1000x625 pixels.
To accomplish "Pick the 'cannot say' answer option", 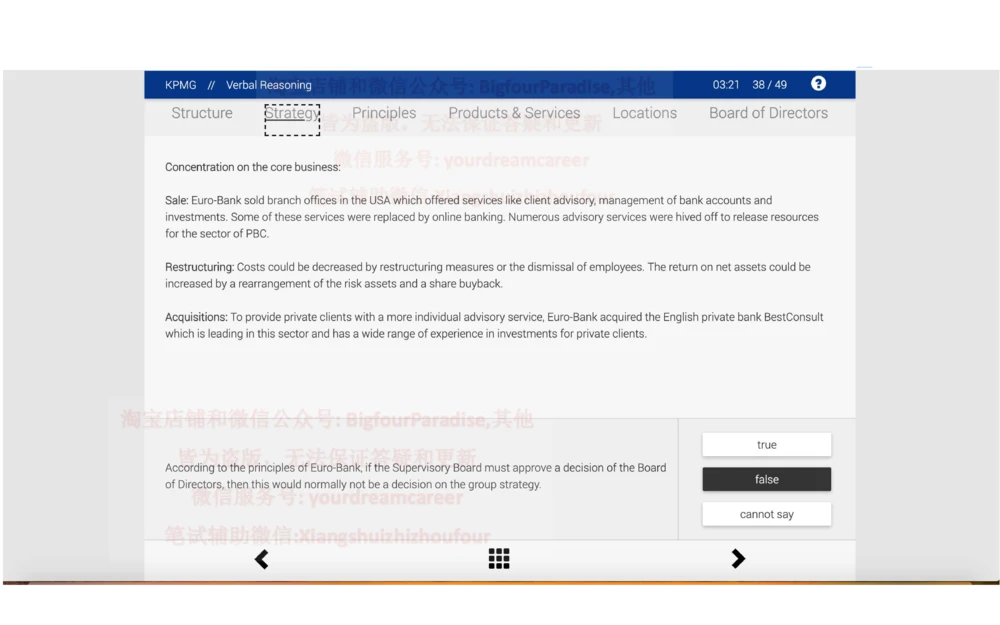I will 766,514.
